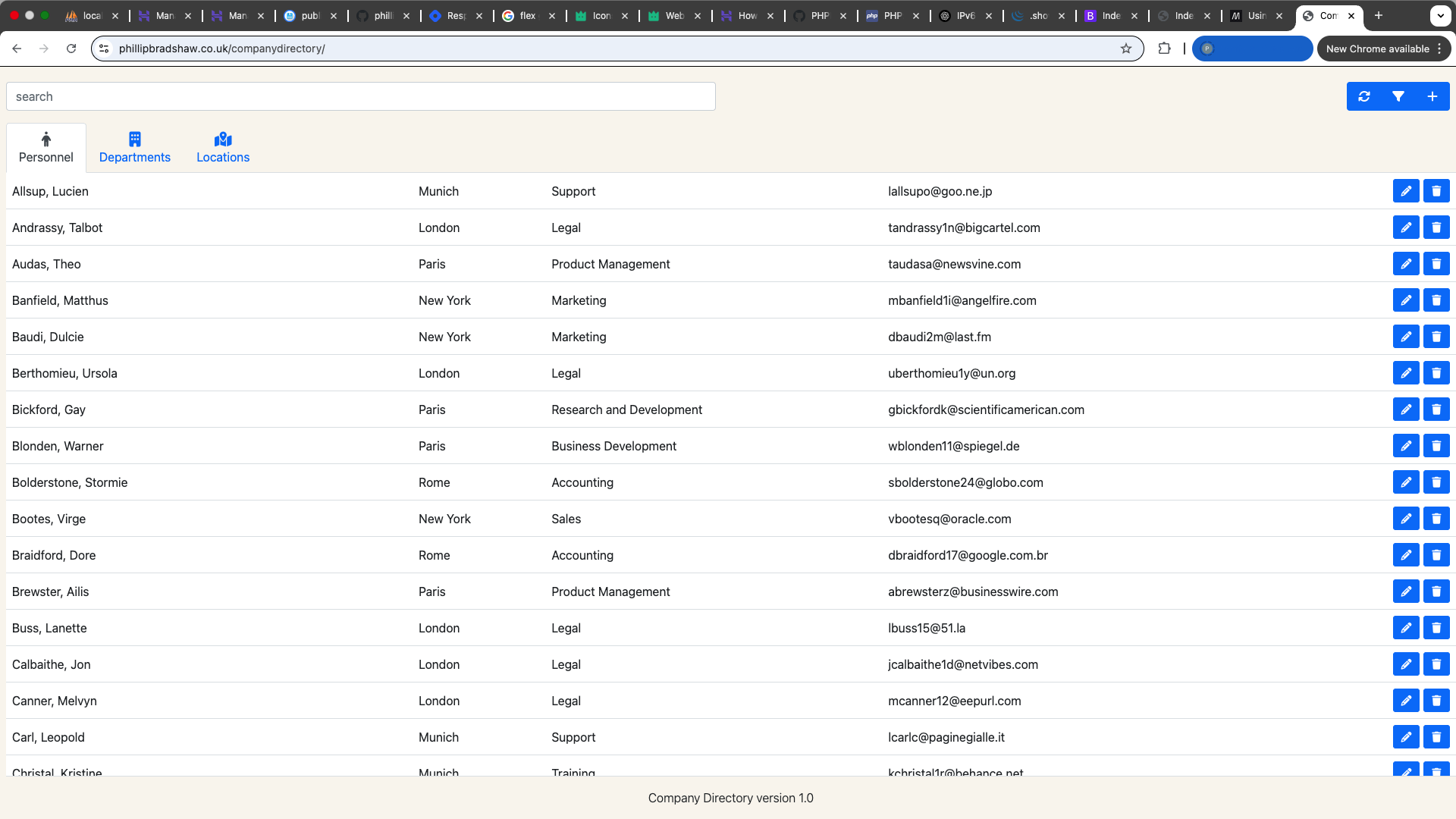Delete the record for Baudi, Dulcie
The width and height of the screenshot is (1456, 819).
click(1436, 337)
